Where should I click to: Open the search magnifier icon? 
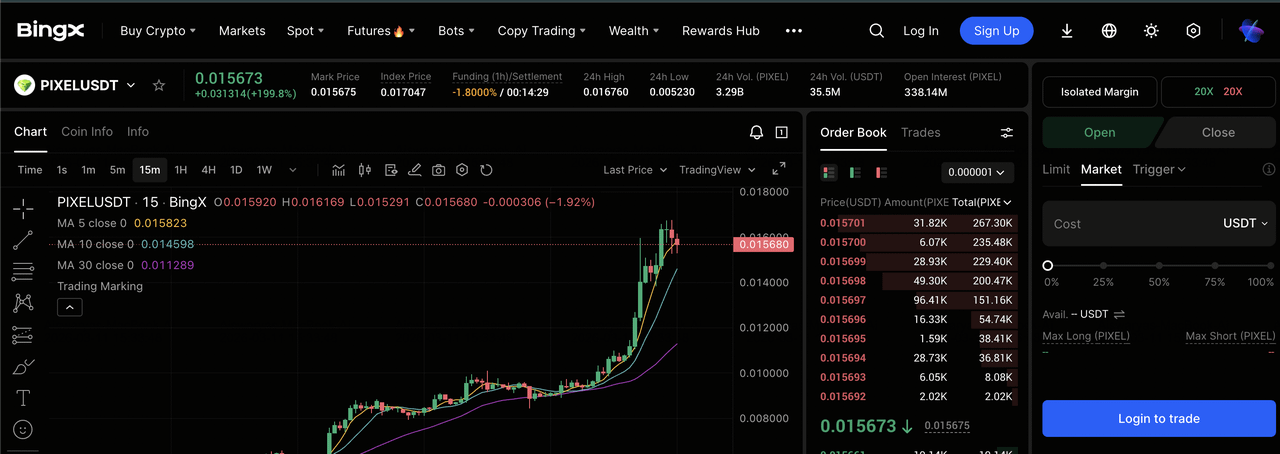click(x=876, y=31)
